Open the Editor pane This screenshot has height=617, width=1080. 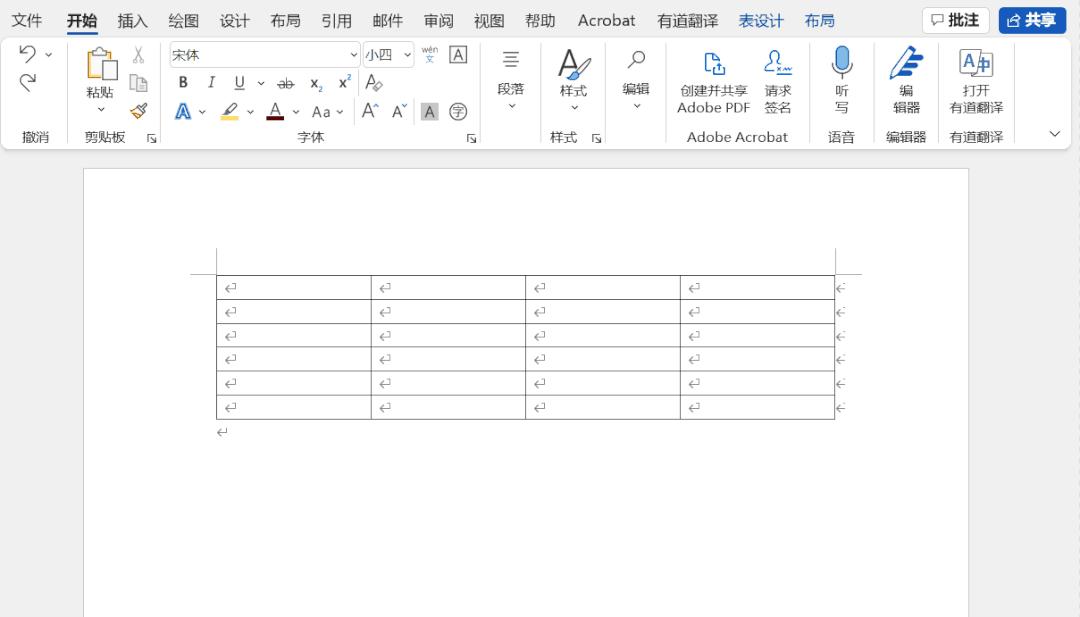coord(905,84)
